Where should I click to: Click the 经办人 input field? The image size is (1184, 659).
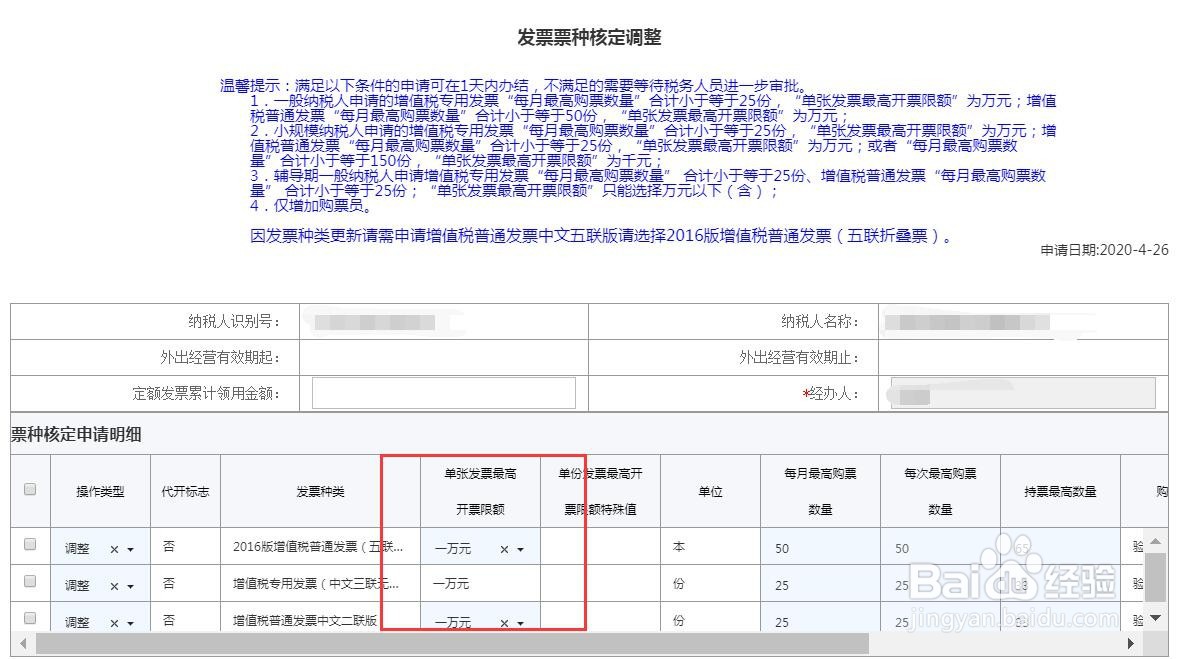tap(1023, 393)
